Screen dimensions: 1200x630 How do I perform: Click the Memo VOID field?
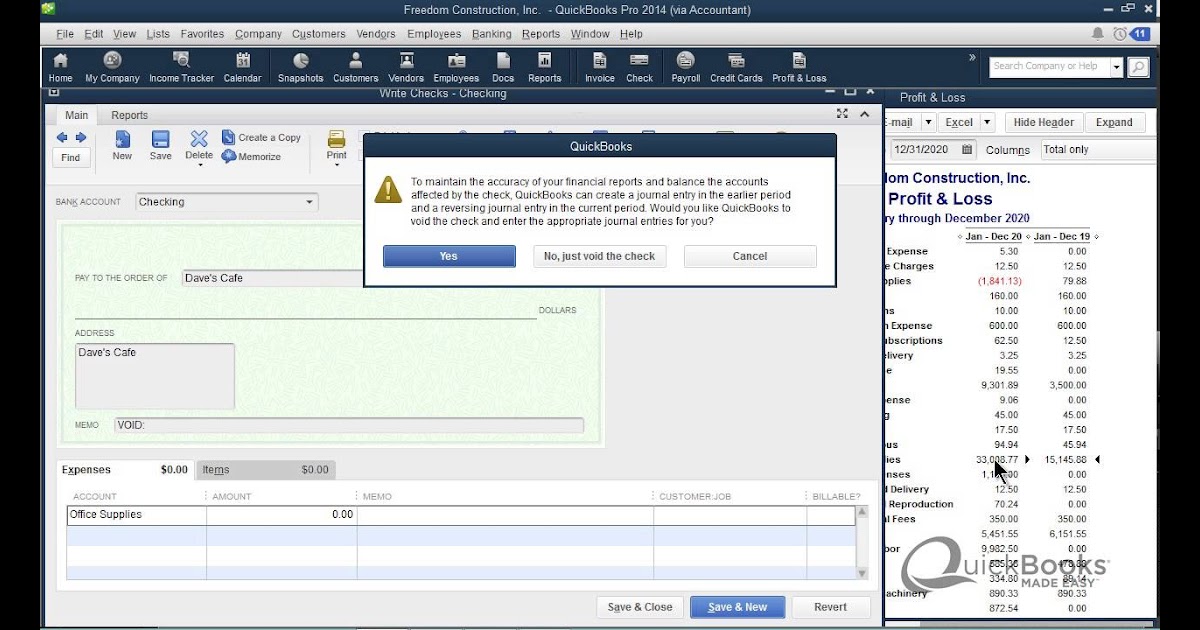pyautogui.click(x=349, y=425)
